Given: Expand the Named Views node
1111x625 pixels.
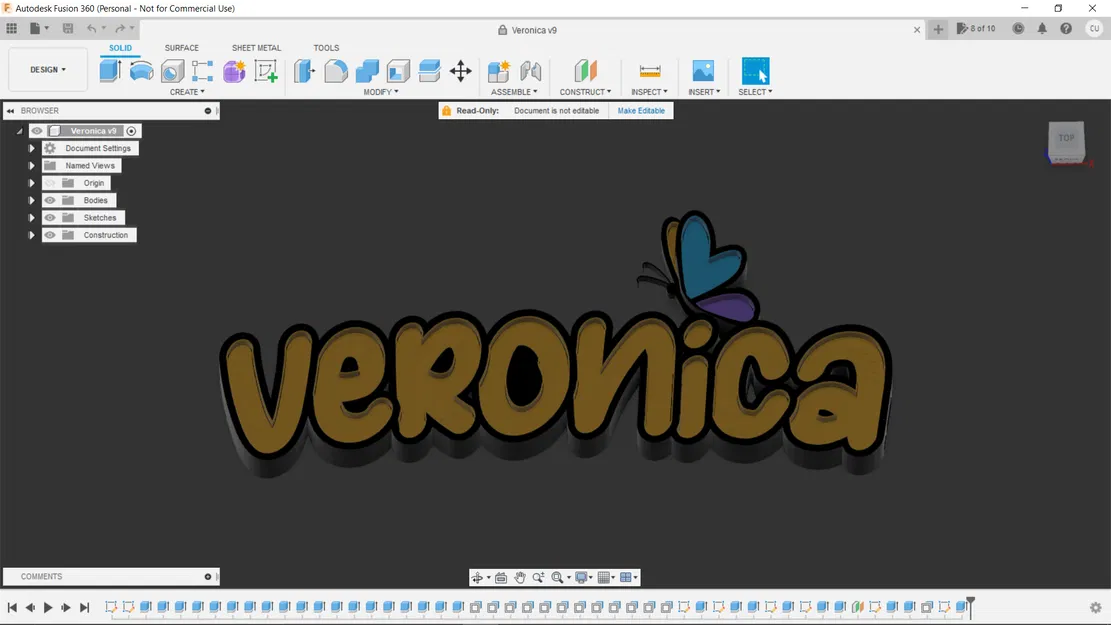Looking at the screenshot, I should [x=32, y=166].
